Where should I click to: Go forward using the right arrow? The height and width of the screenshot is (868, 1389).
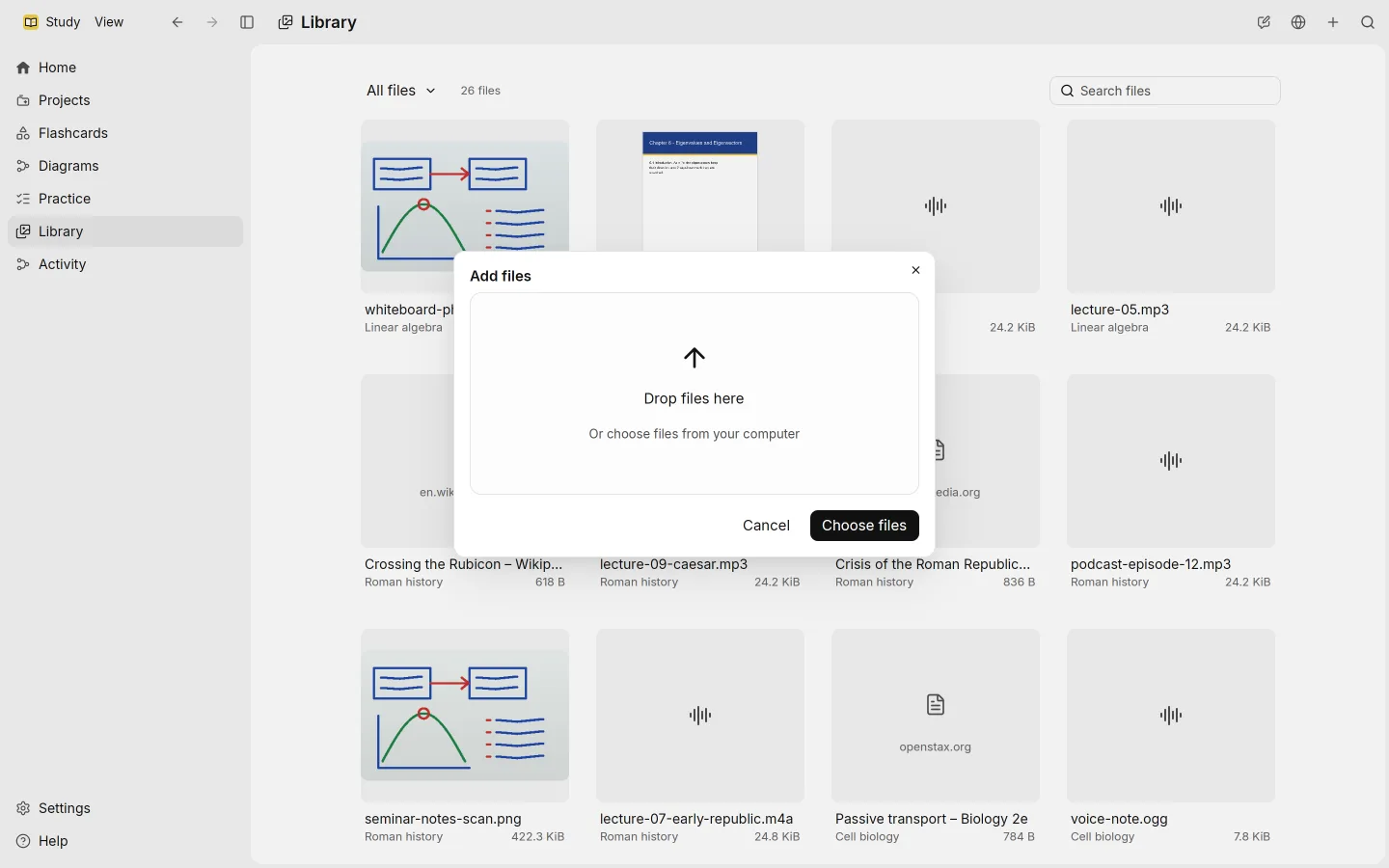coord(212,22)
